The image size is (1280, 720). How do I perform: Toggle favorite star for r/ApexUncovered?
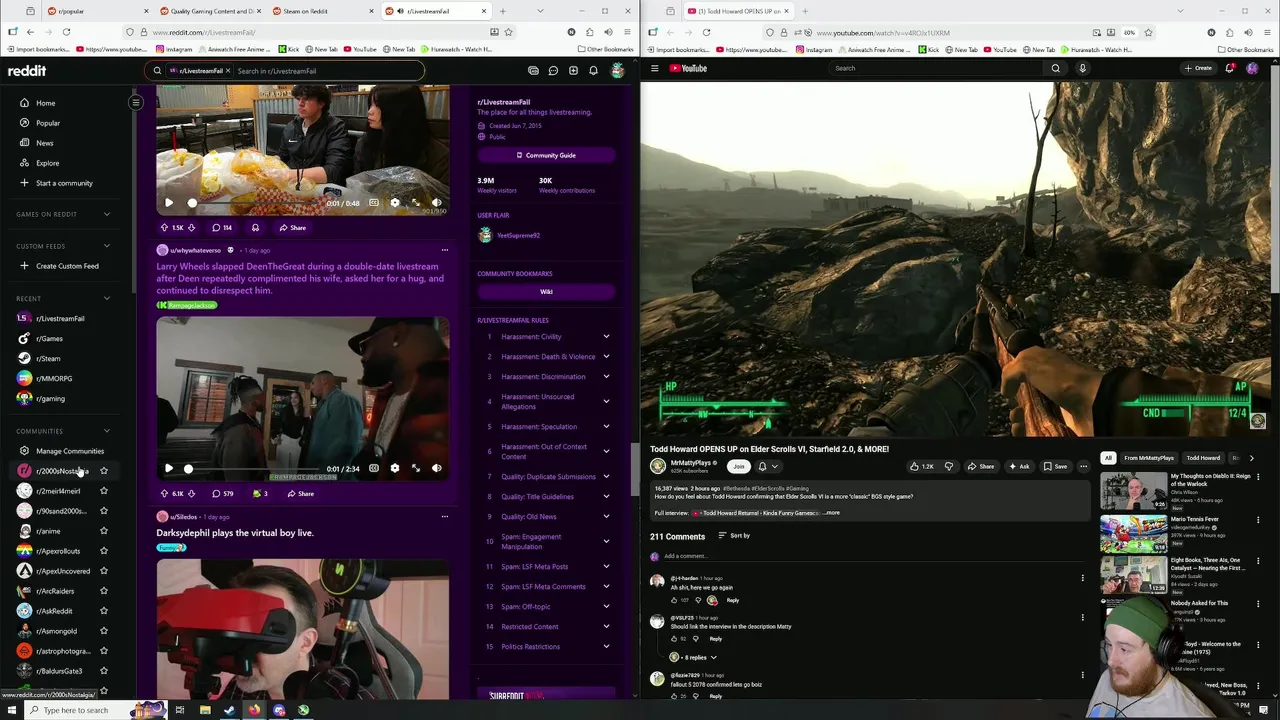[104, 571]
